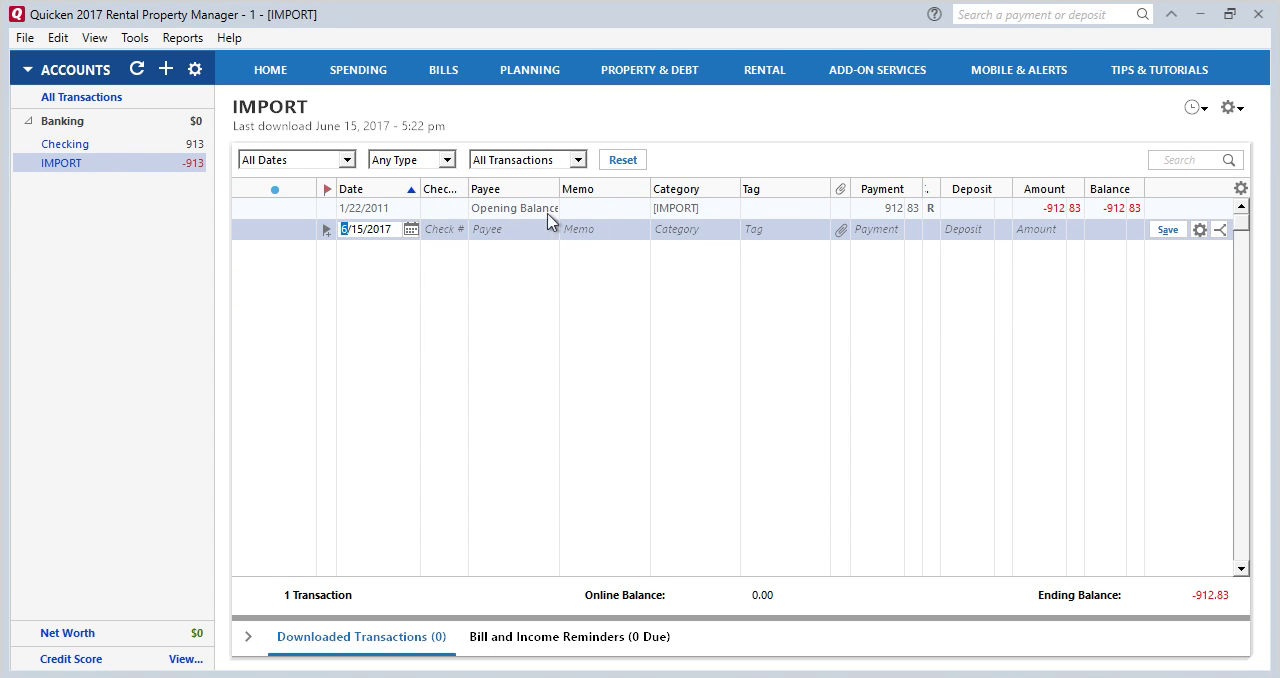The height and width of the screenshot is (678, 1280).
Task: Click the blue dot status column header
Action: coord(275,189)
